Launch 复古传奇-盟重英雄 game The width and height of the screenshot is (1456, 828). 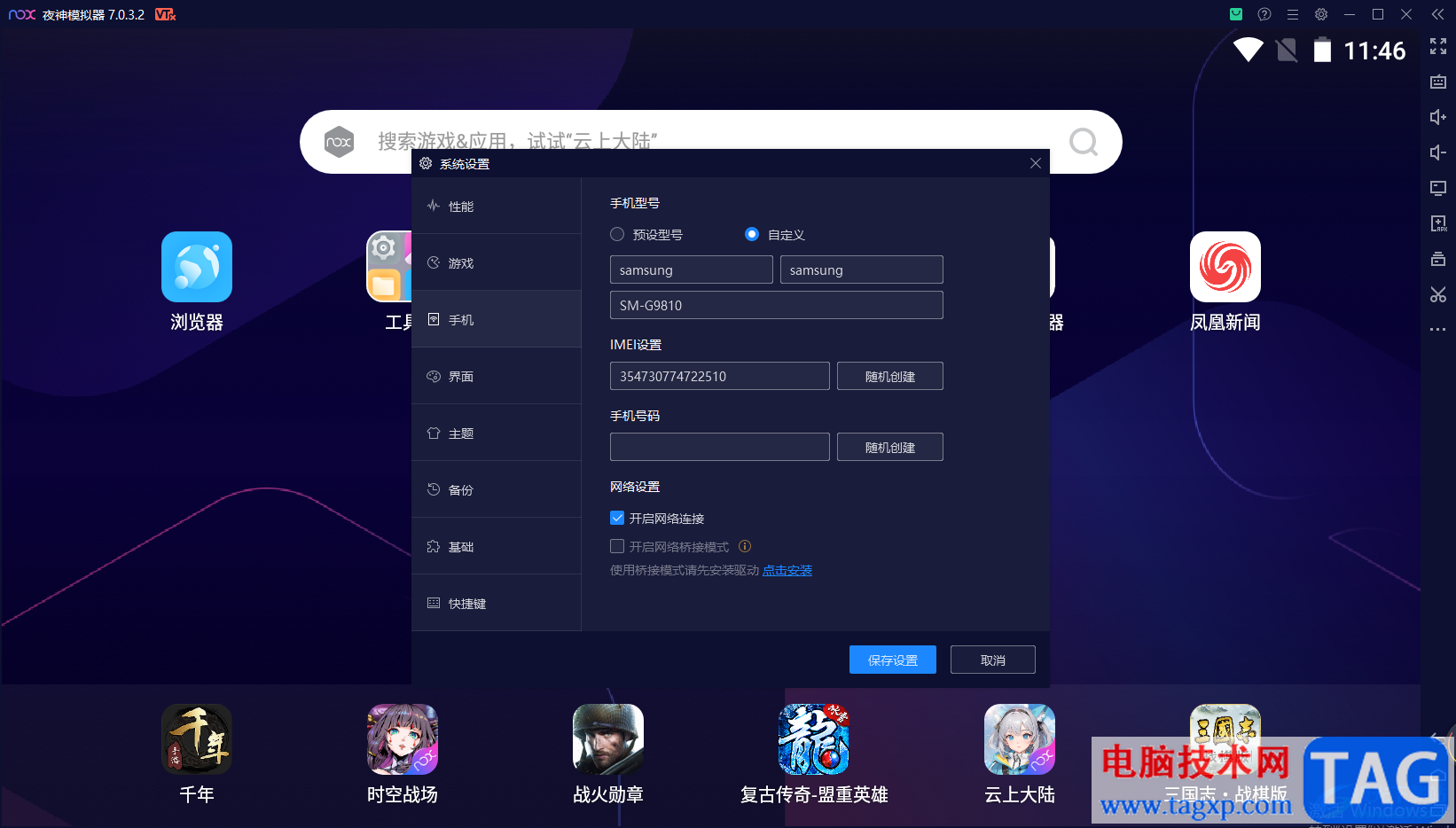click(814, 739)
